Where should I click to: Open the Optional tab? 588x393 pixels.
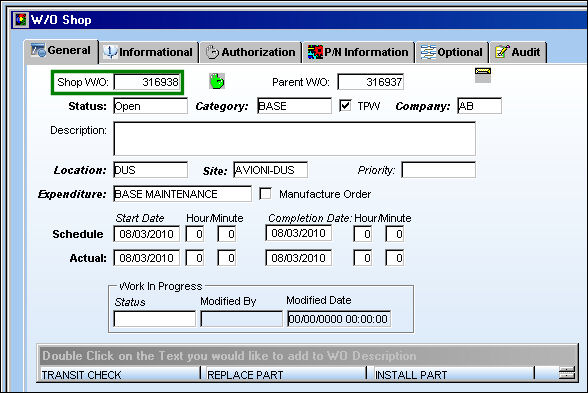[452, 52]
